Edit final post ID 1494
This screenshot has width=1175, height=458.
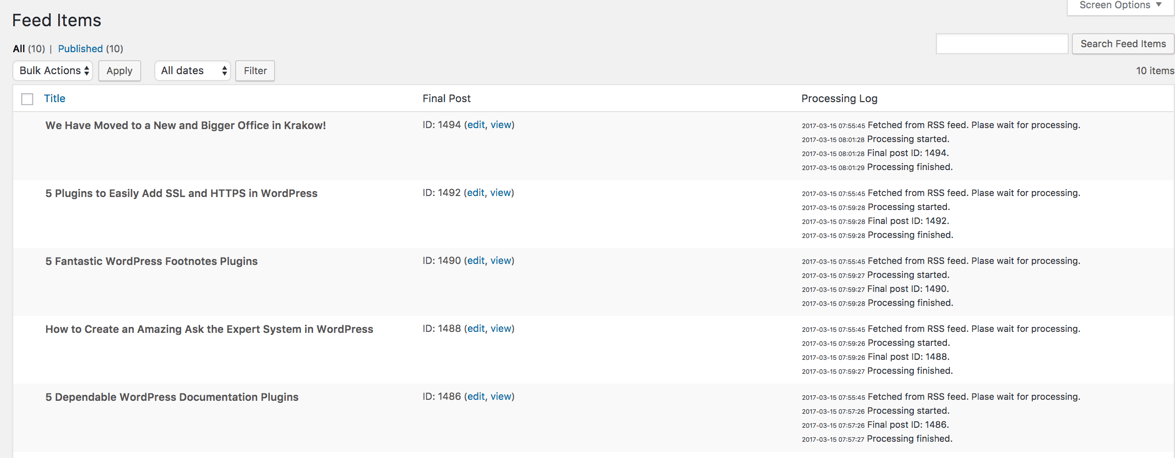tap(475, 125)
